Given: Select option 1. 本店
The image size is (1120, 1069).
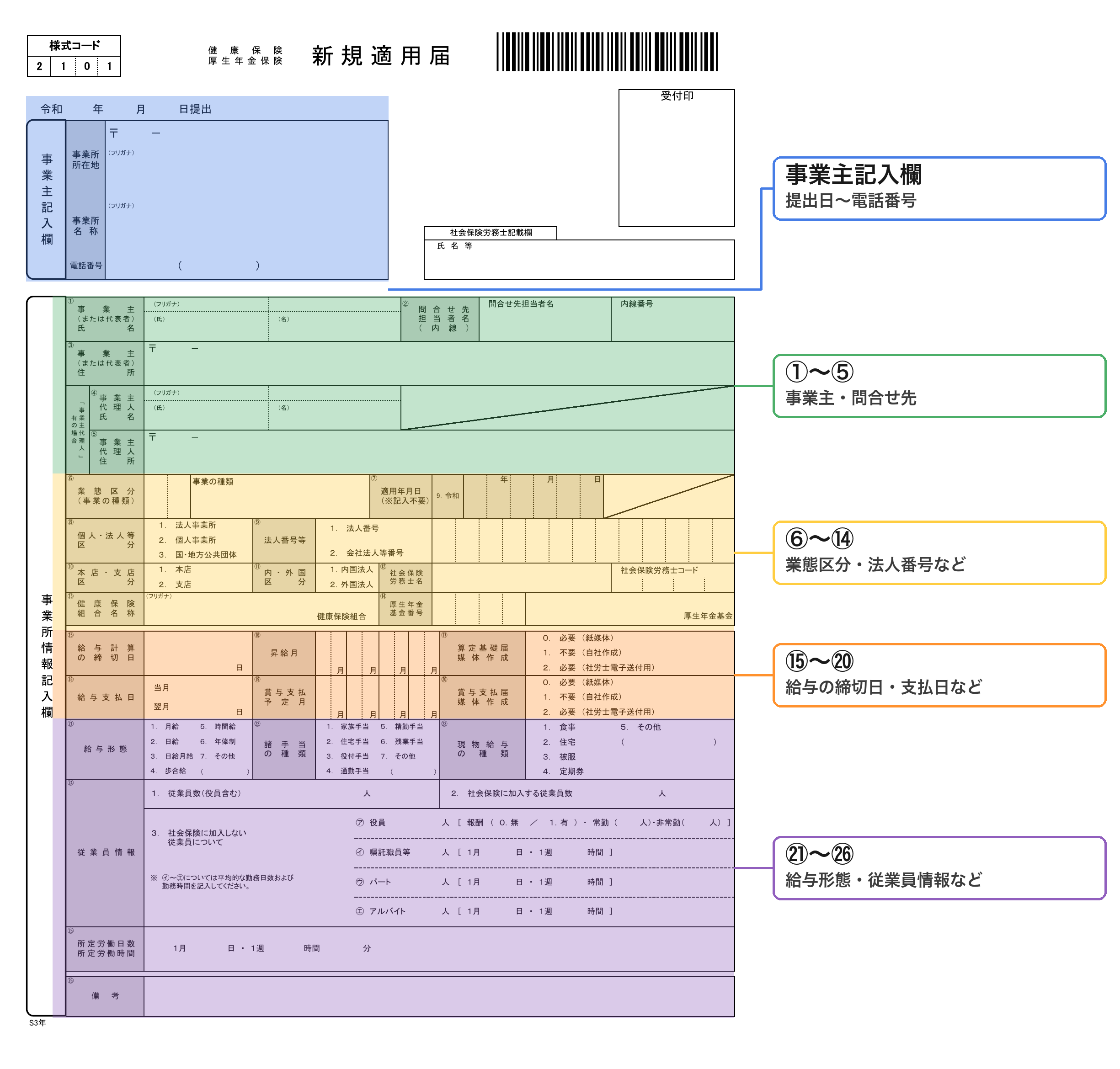Looking at the screenshot, I should click(x=175, y=569).
